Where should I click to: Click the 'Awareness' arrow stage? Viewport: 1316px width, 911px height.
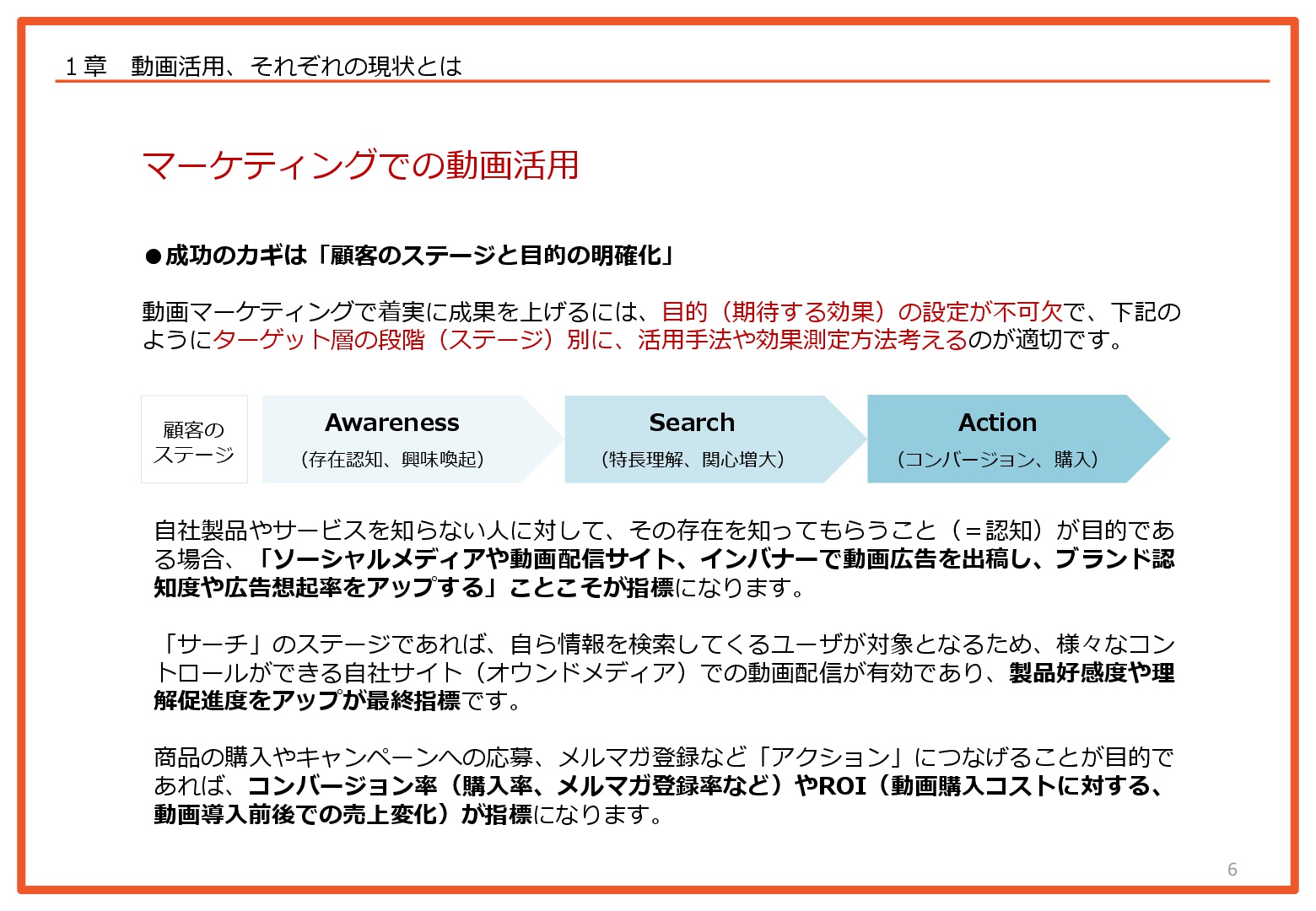(412, 439)
